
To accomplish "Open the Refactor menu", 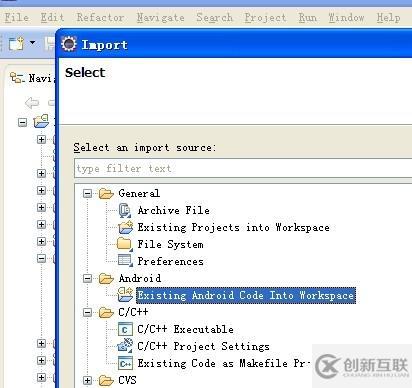I will pos(100,17).
